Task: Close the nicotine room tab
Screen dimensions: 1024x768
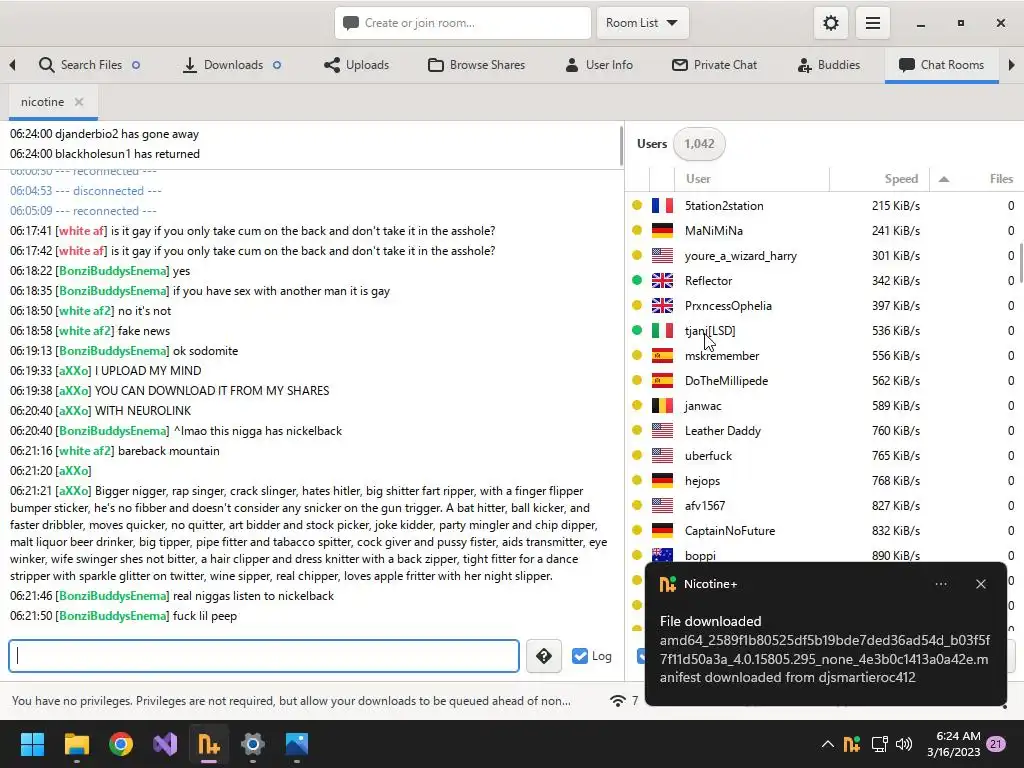Action: point(79,102)
